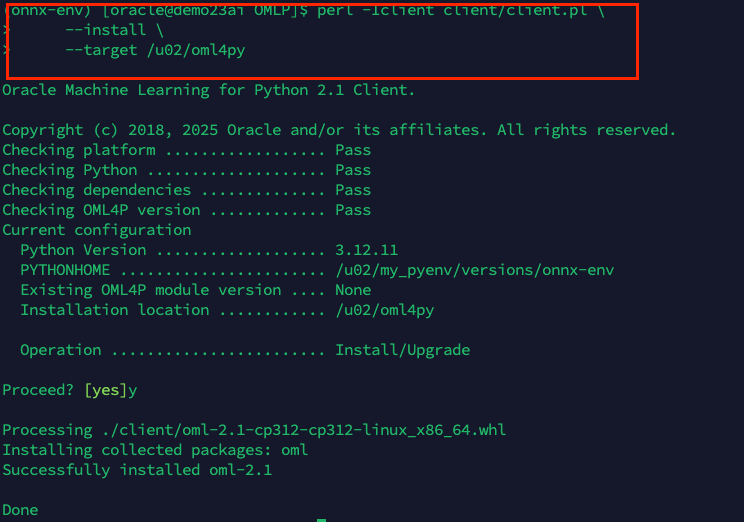The width and height of the screenshot is (744, 522).
Task: Click the PYTHONHOME path /u02/my_pyenv/versions/onnx-env
Action: [x=474, y=270]
